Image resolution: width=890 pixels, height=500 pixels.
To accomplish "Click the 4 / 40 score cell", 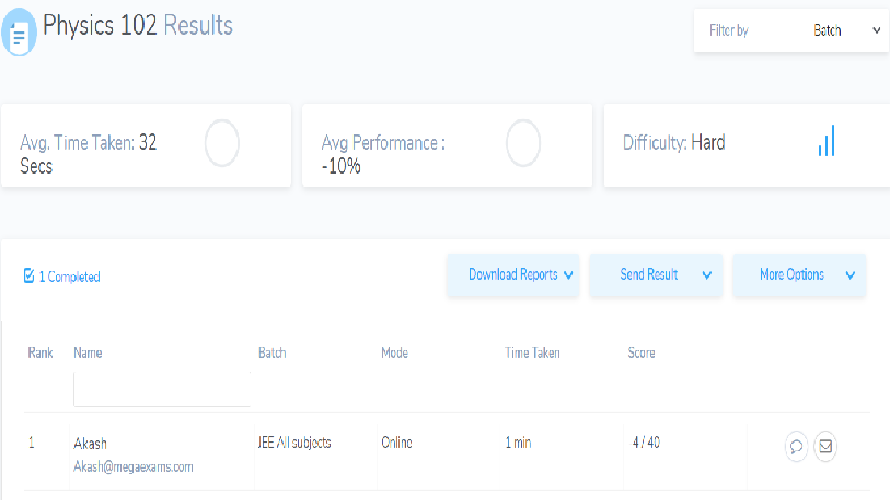I will (x=646, y=443).
